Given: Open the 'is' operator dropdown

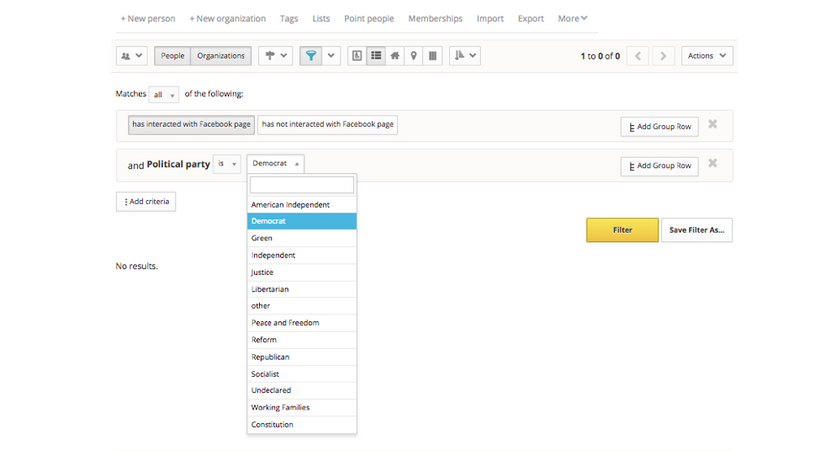Looking at the screenshot, I should (227, 164).
